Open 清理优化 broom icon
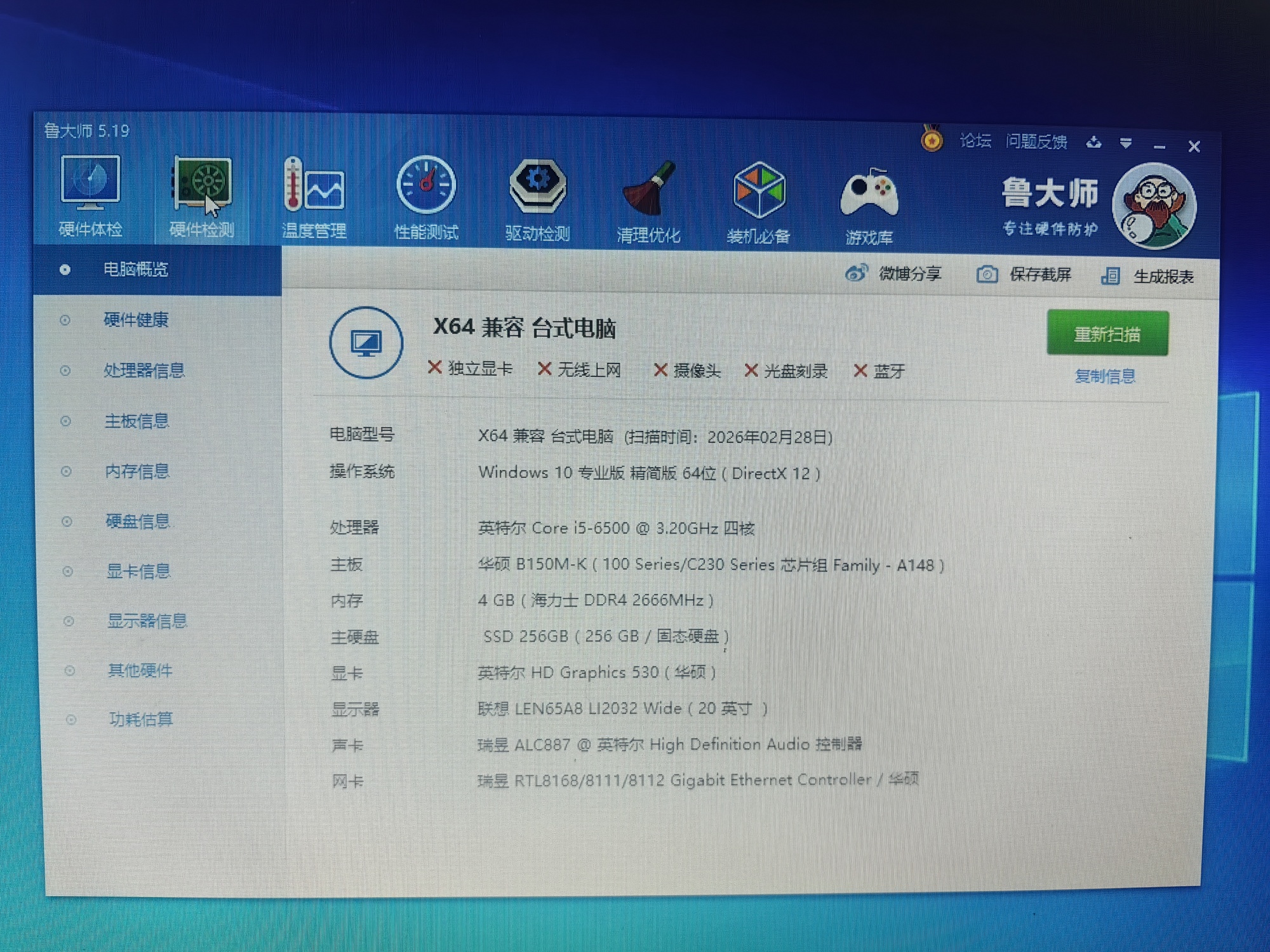The height and width of the screenshot is (952, 1270). [x=648, y=190]
